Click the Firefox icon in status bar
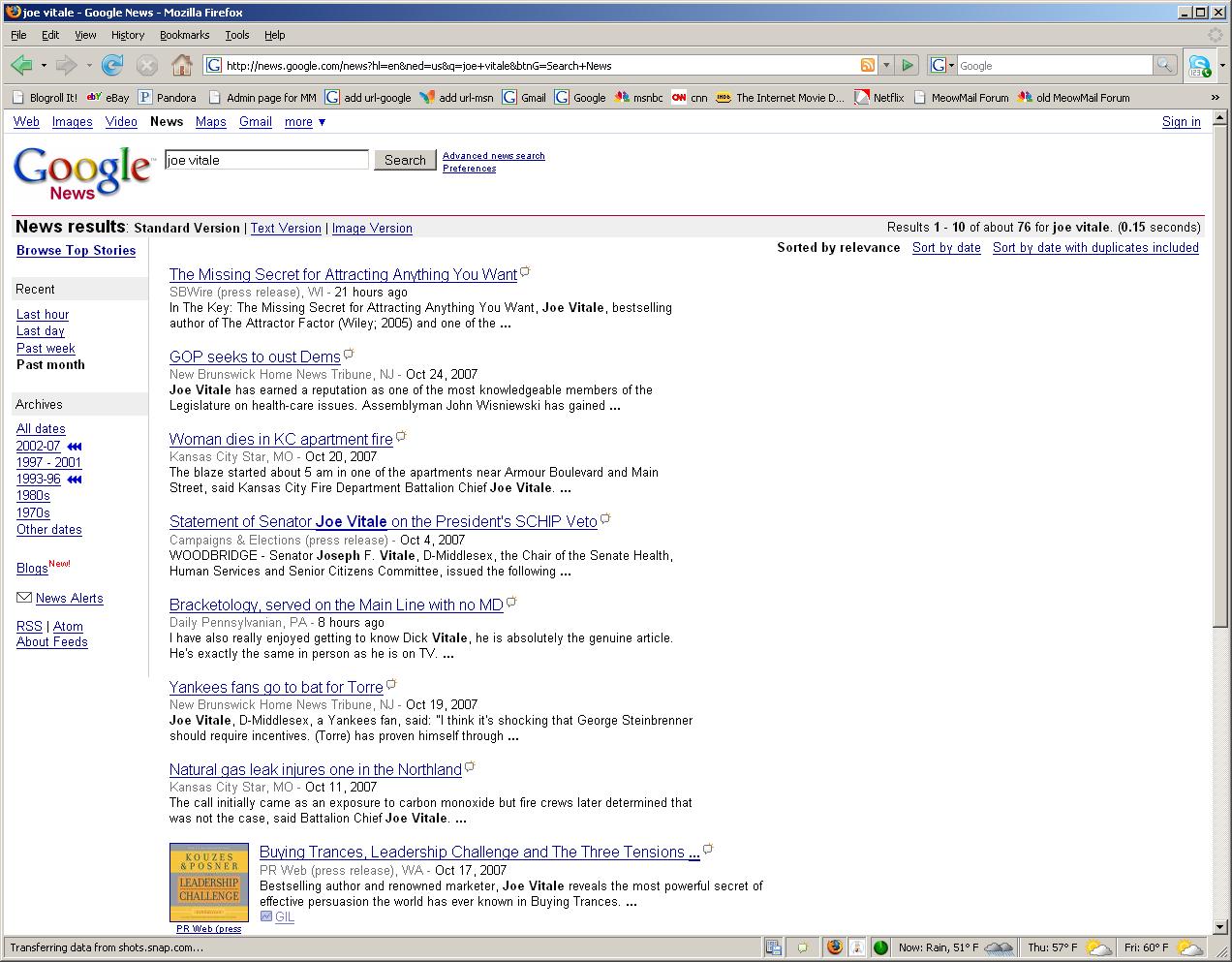 (833, 946)
